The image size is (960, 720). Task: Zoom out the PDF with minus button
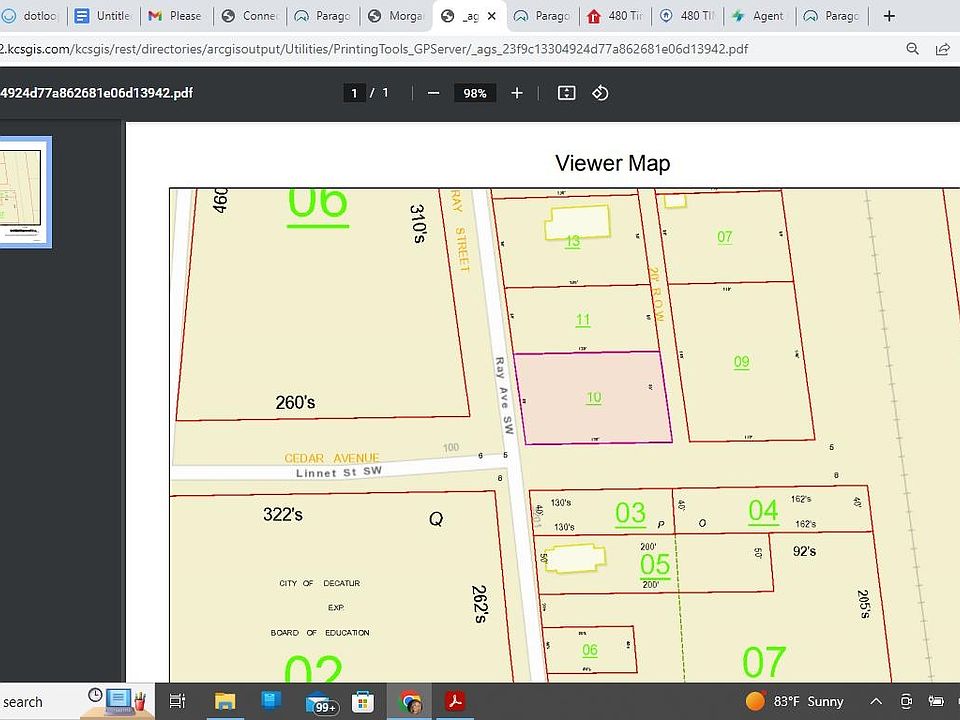433,93
